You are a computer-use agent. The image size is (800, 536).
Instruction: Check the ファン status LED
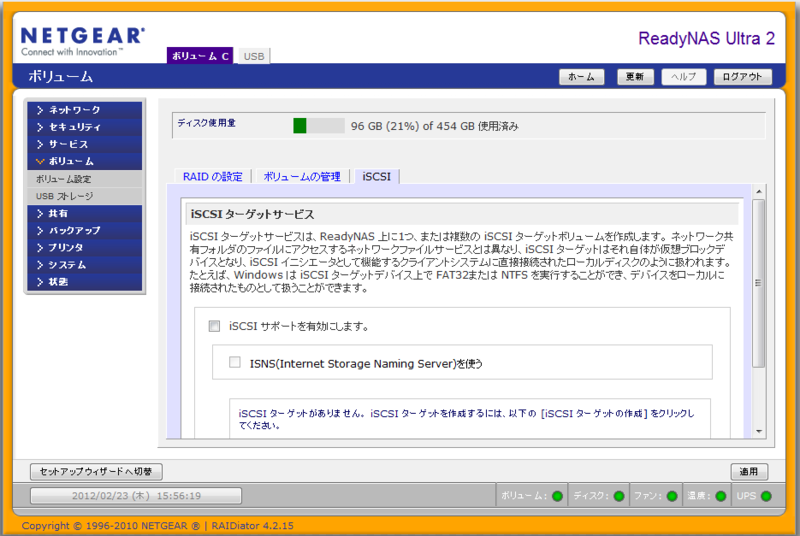[x=672, y=496]
